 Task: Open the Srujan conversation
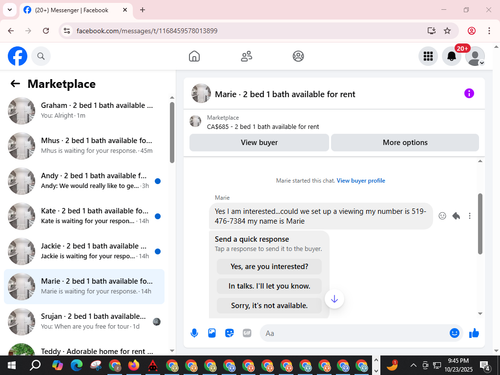(x=84, y=322)
